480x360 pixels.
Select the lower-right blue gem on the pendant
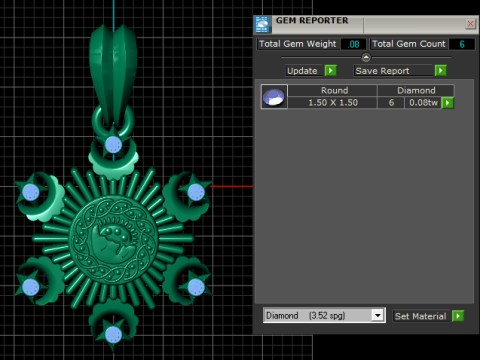coord(196,287)
